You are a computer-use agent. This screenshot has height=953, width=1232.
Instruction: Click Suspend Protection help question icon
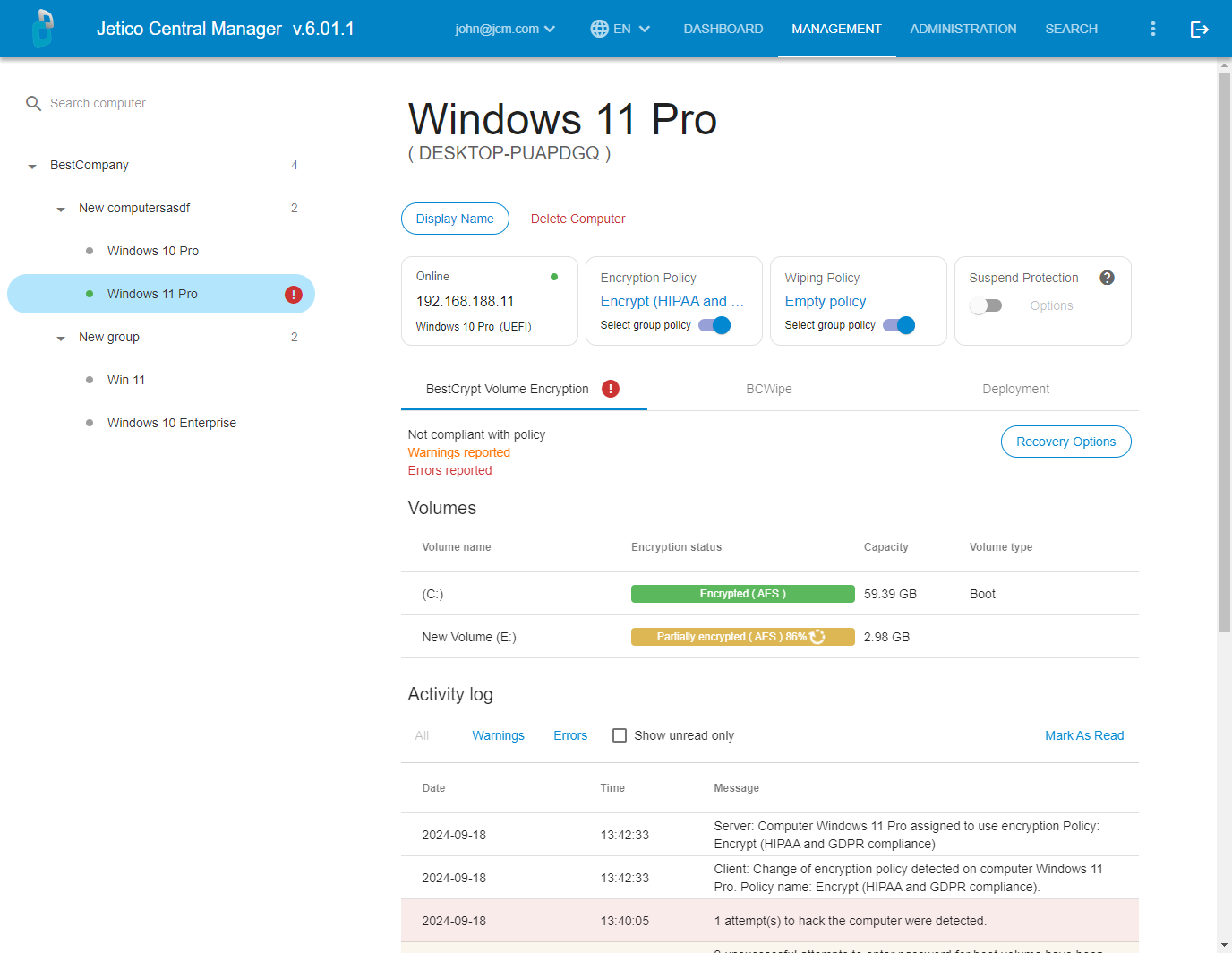click(x=1108, y=278)
